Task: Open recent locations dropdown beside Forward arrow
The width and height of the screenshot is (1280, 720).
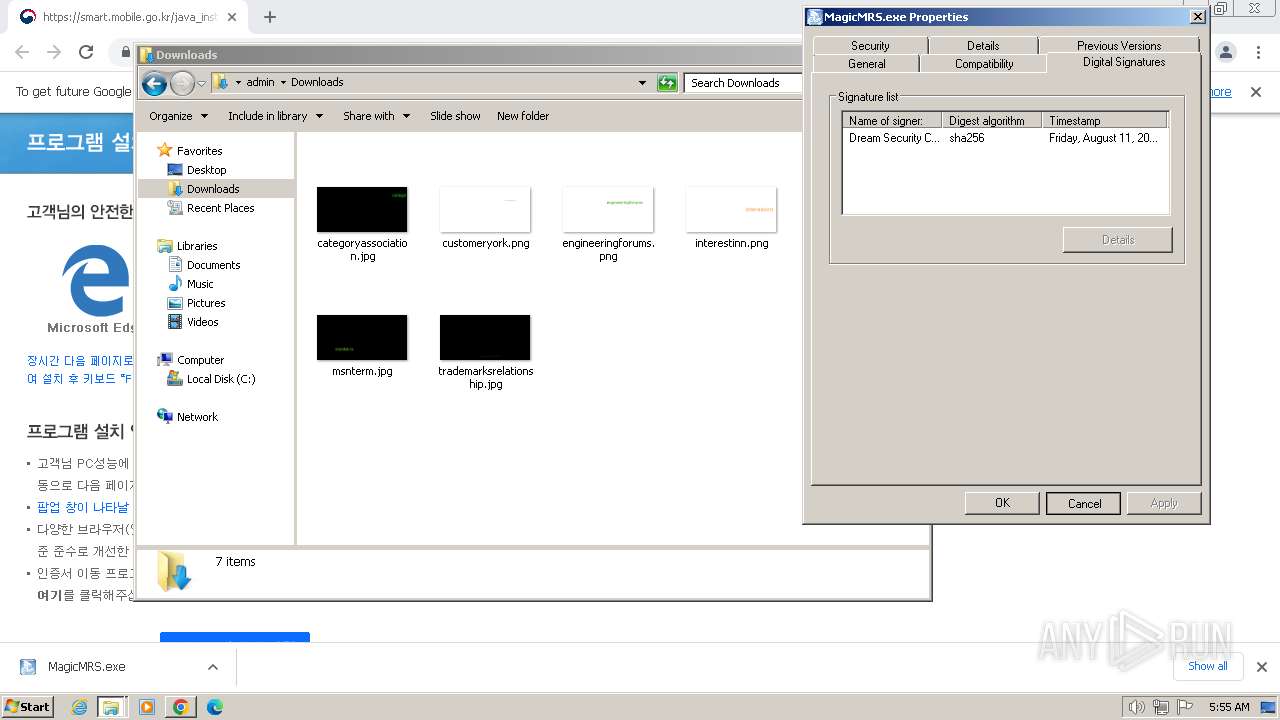Action: point(201,83)
